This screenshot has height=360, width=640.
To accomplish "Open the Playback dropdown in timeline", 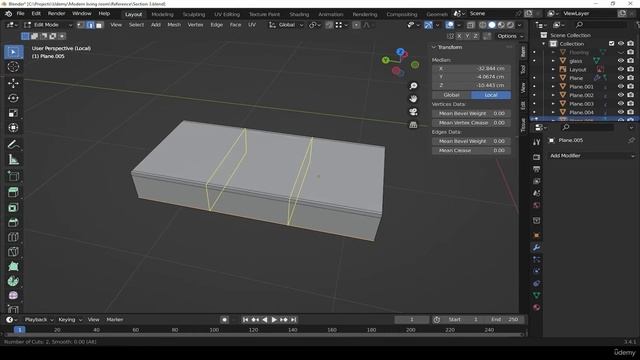I will click(x=38, y=320).
